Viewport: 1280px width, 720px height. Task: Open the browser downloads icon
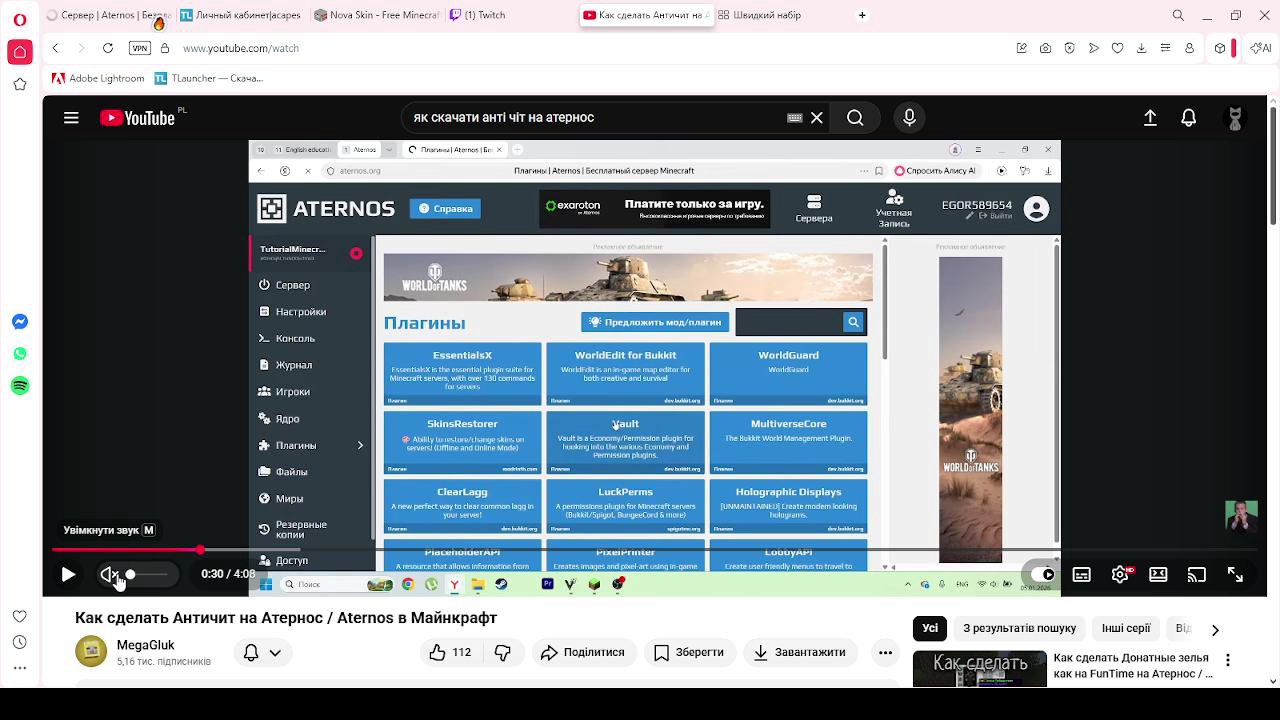[x=1141, y=48]
